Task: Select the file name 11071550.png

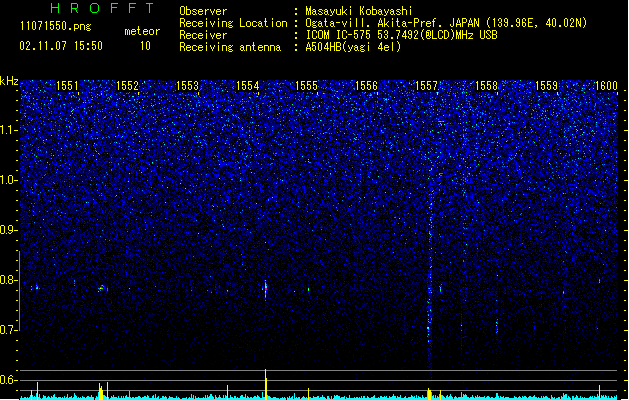Action: (x=56, y=26)
